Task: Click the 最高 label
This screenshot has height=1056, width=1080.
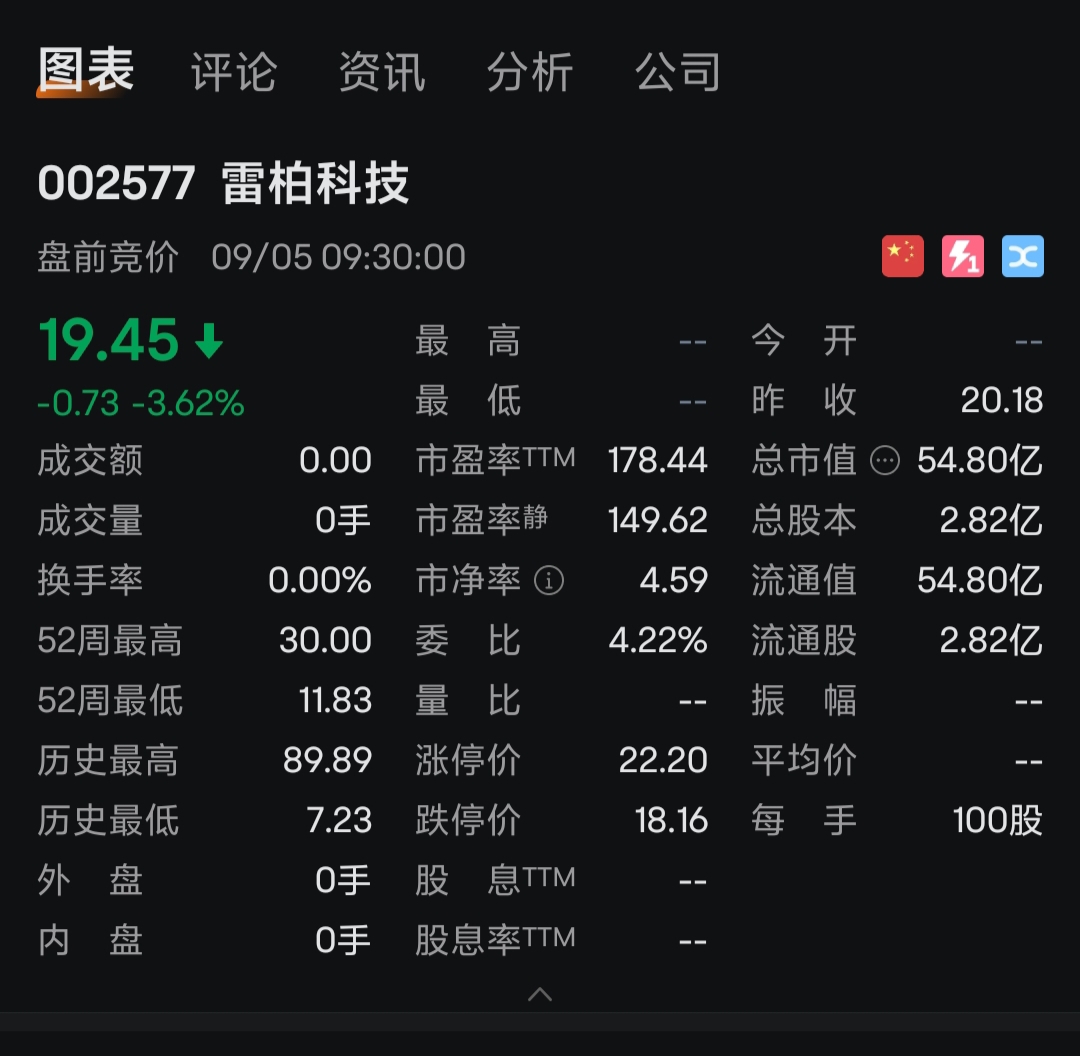Action: click(468, 340)
